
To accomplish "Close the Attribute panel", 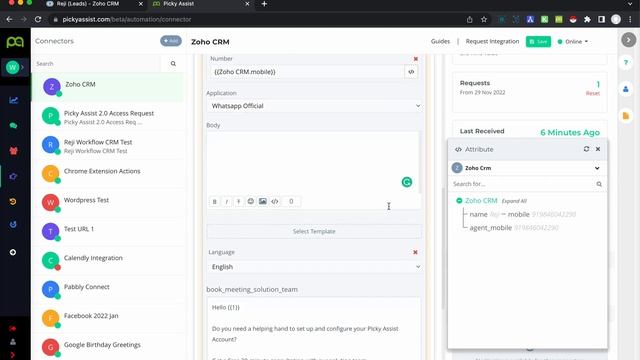I will (598, 149).
